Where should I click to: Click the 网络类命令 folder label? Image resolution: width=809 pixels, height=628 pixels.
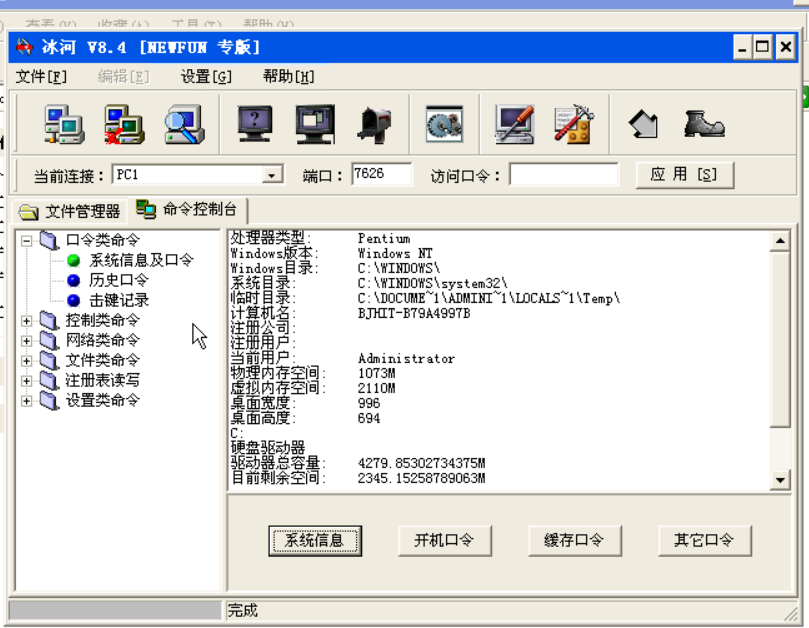(103, 340)
